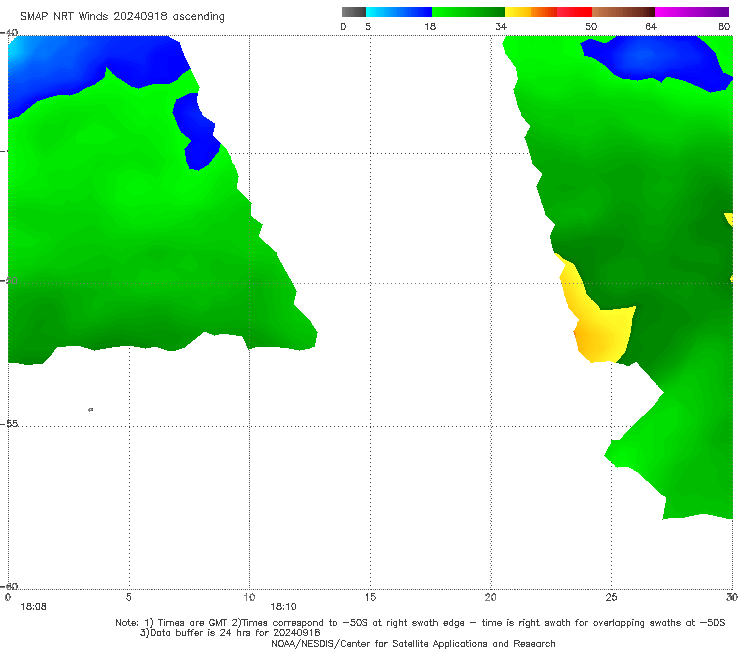Click the swath time label "18:10"

point(283,607)
